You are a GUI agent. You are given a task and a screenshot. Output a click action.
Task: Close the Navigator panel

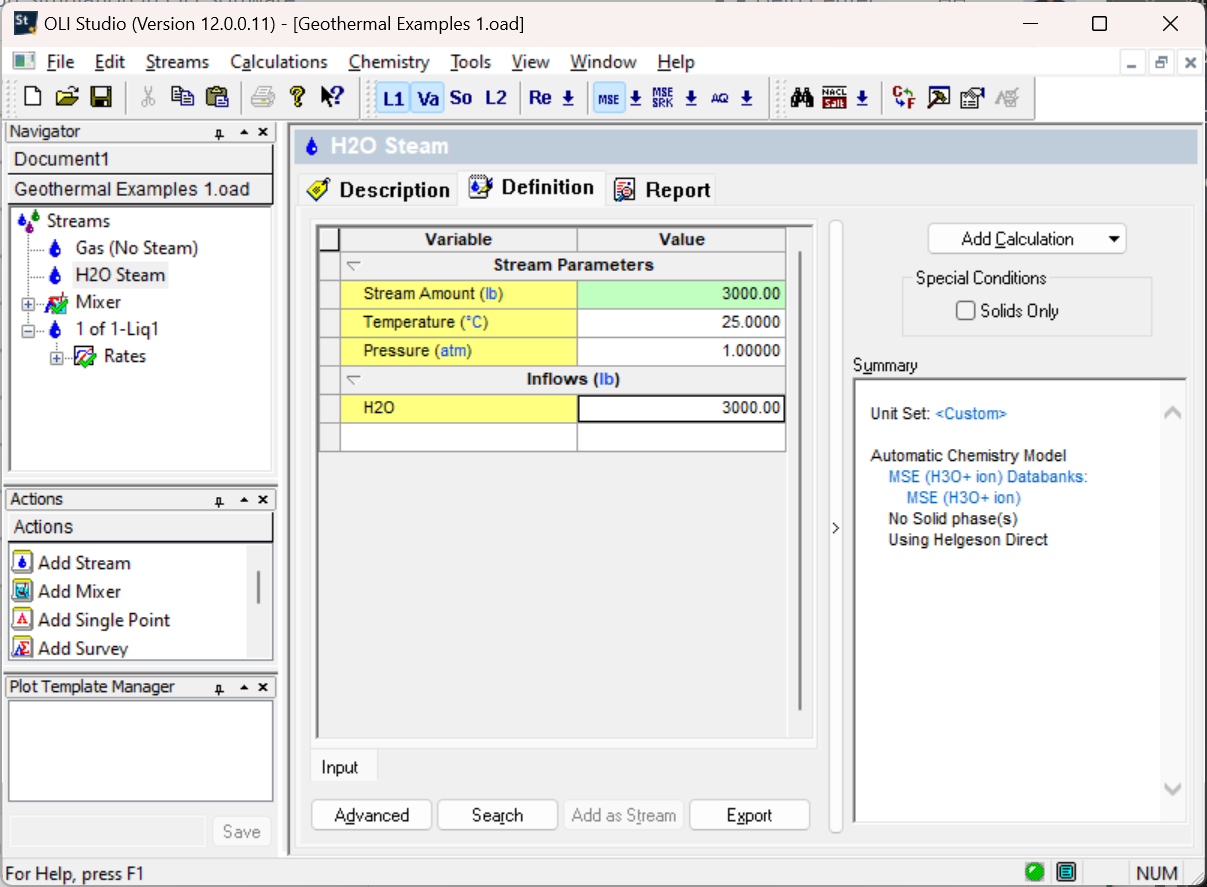tap(263, 132)
